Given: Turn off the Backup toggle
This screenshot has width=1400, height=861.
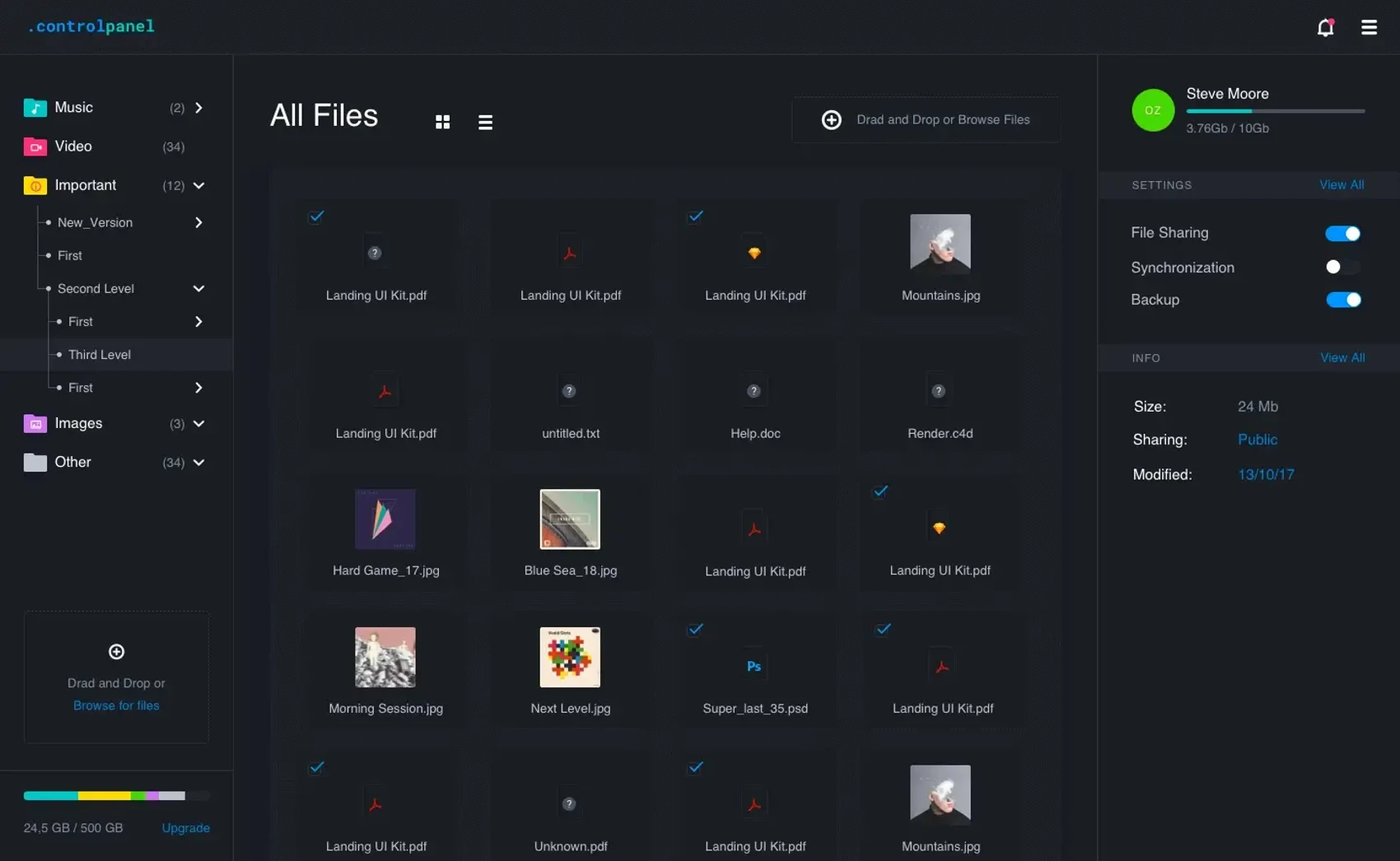Looking at the screenshot, I should (x=1342, y=300).
